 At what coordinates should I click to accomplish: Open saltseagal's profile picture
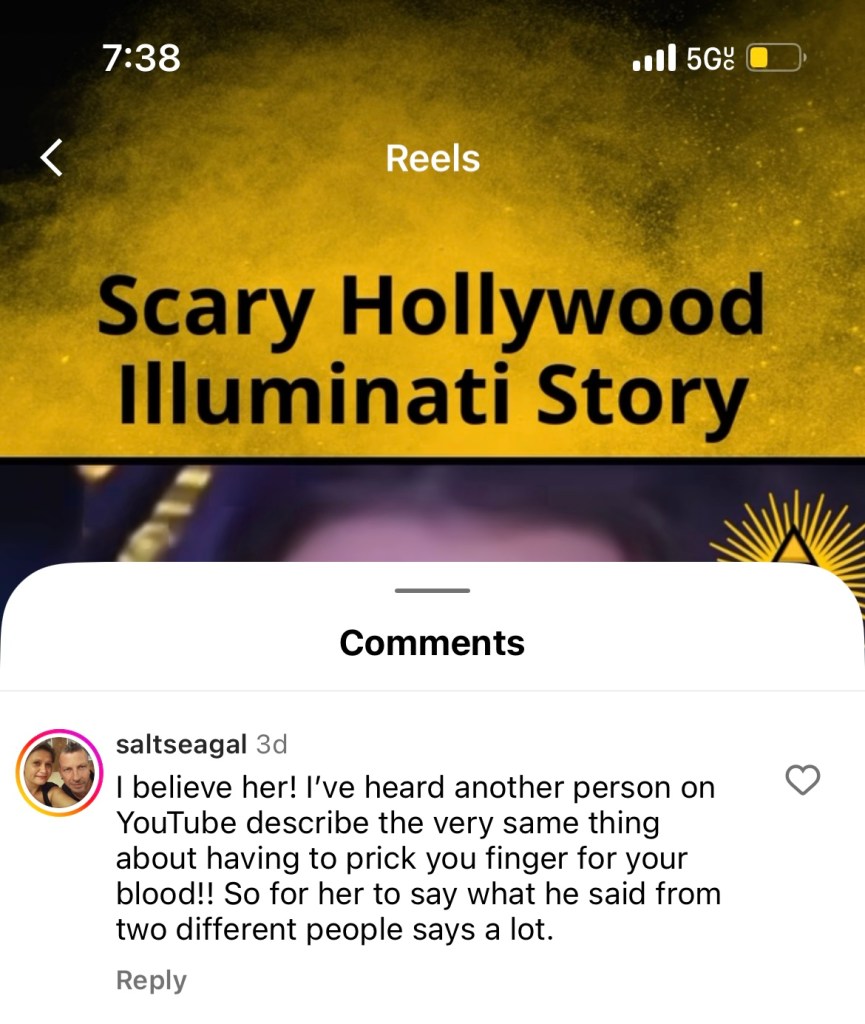(59, 773)
